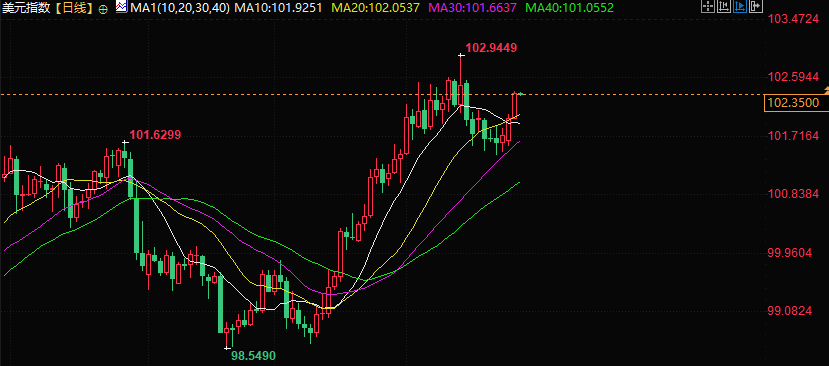Click the MA20:102.0537 value
829x366 pixels.
[x=376, y=8]
